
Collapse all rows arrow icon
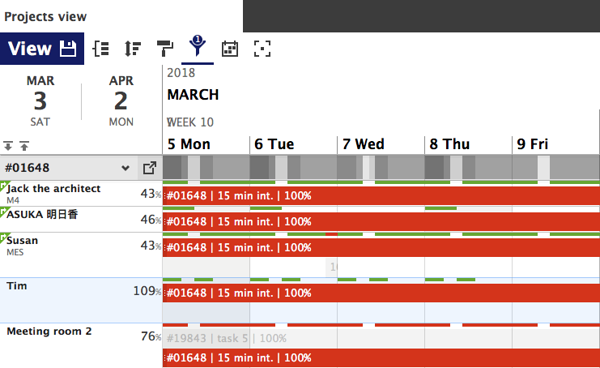tap(24, 146)
